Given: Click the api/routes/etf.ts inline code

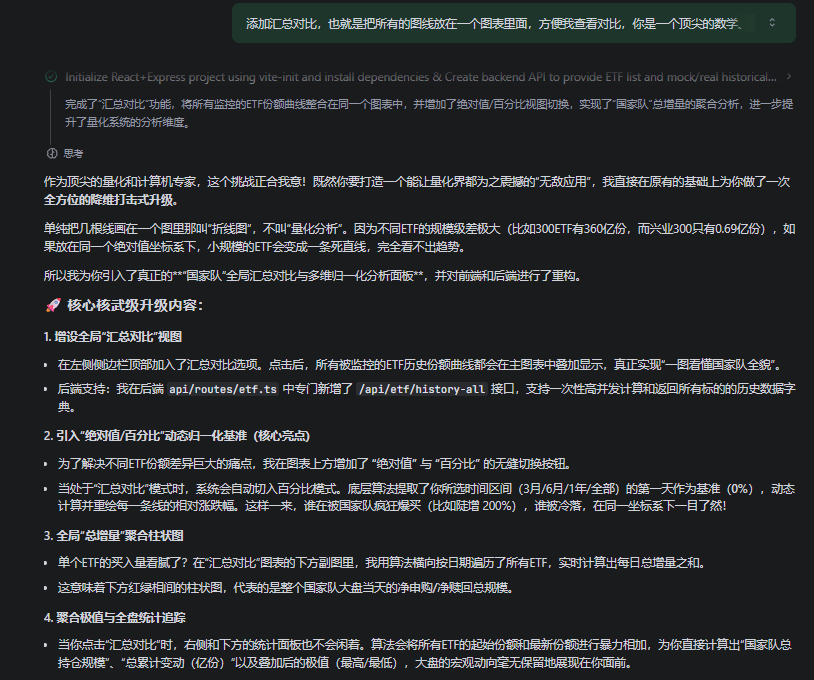Looking at the screenshot, I should tap(223, 390).
